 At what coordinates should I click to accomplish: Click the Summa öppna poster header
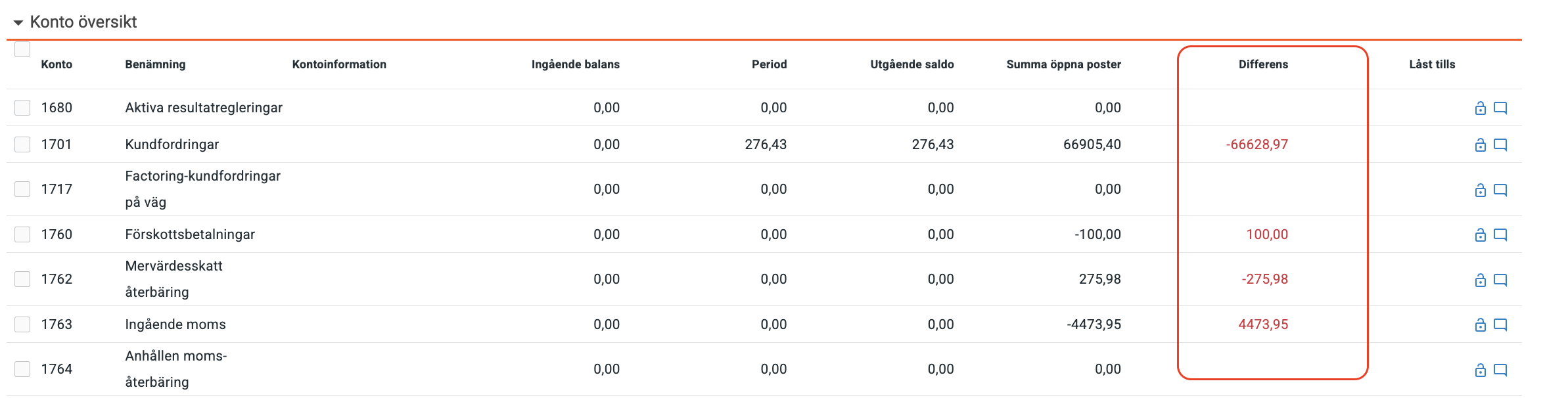tap(1063, 64)
